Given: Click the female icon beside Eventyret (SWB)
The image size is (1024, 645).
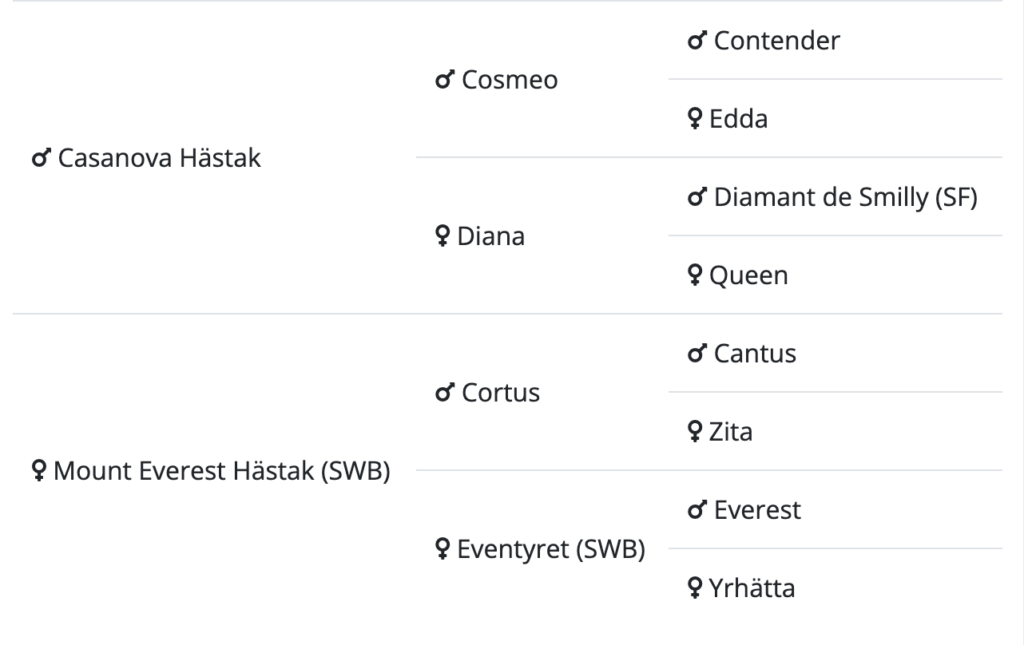Looking at the screenshot, I should pos(442,549).
